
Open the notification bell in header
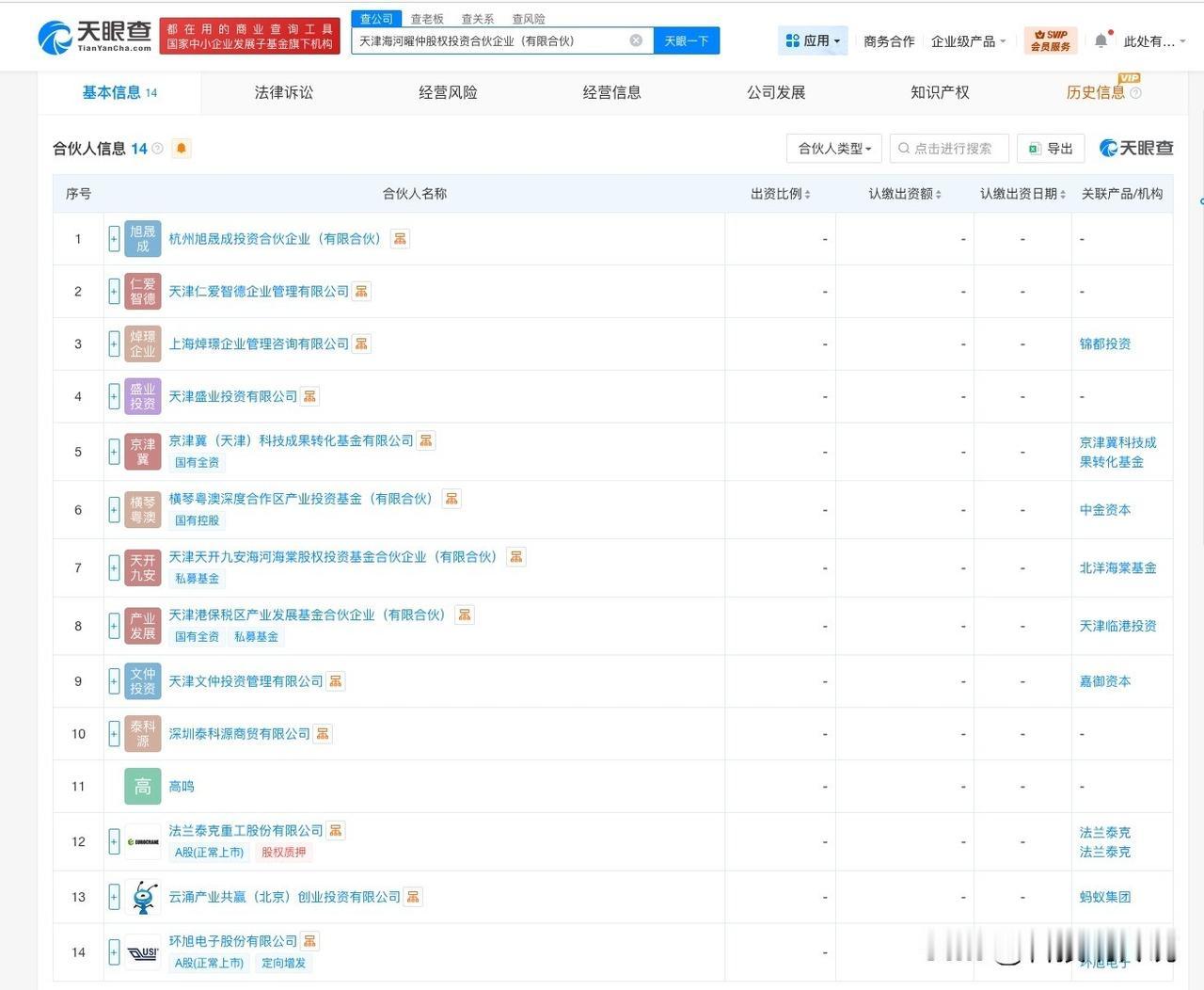[1101, 40]
